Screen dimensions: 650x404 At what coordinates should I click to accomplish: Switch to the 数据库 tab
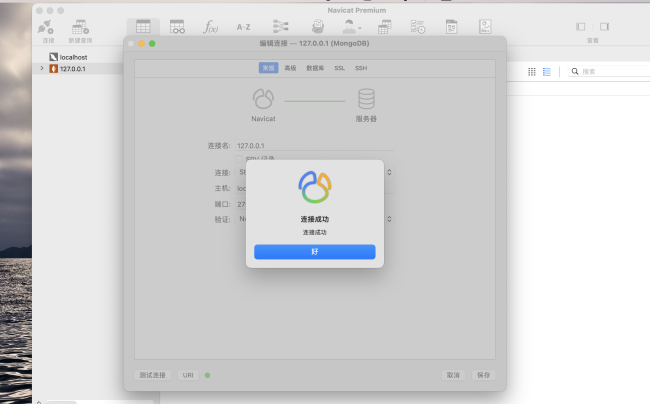pos(315,68)
